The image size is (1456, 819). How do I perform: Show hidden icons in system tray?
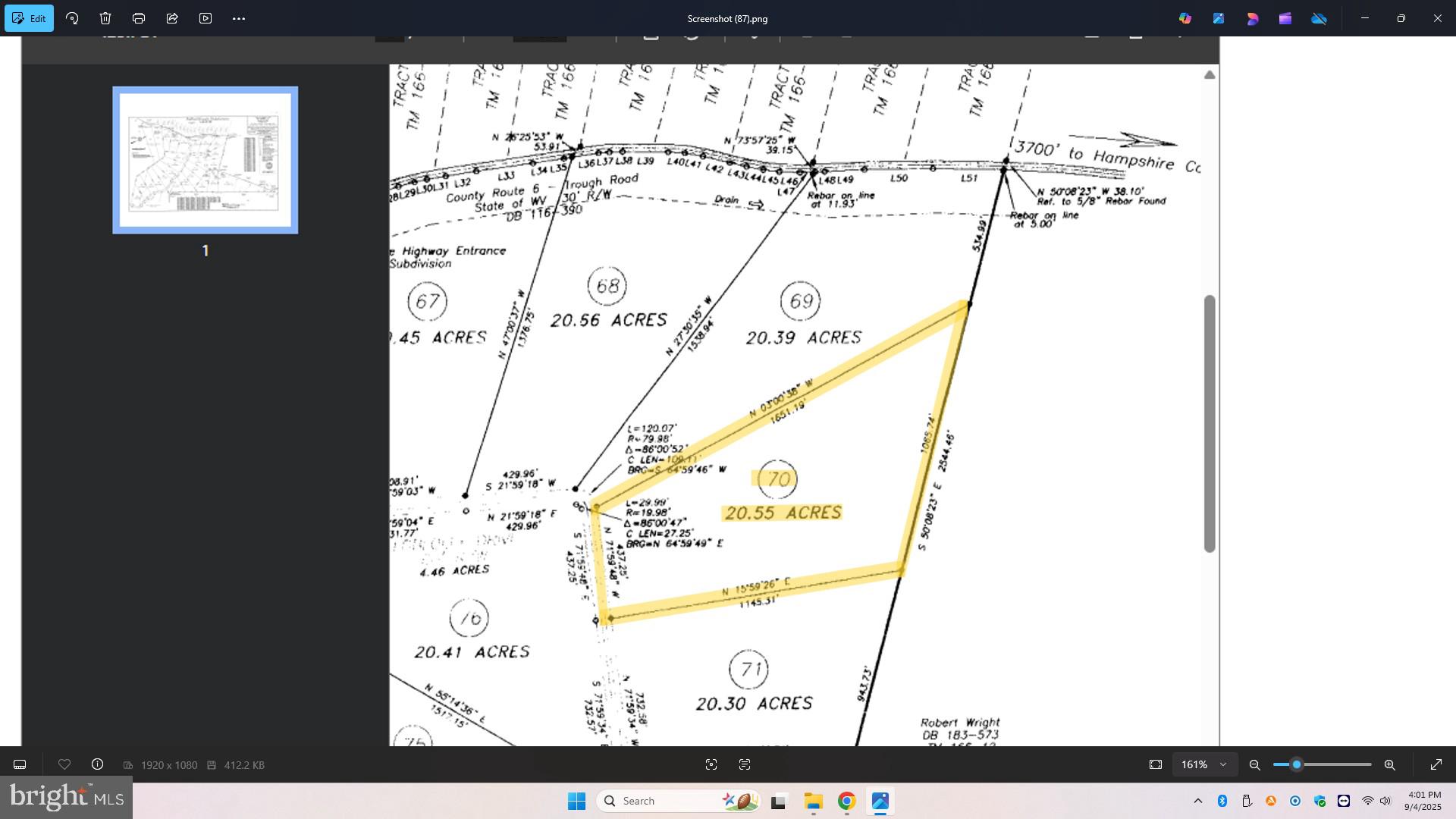(x=1198, y=801)
